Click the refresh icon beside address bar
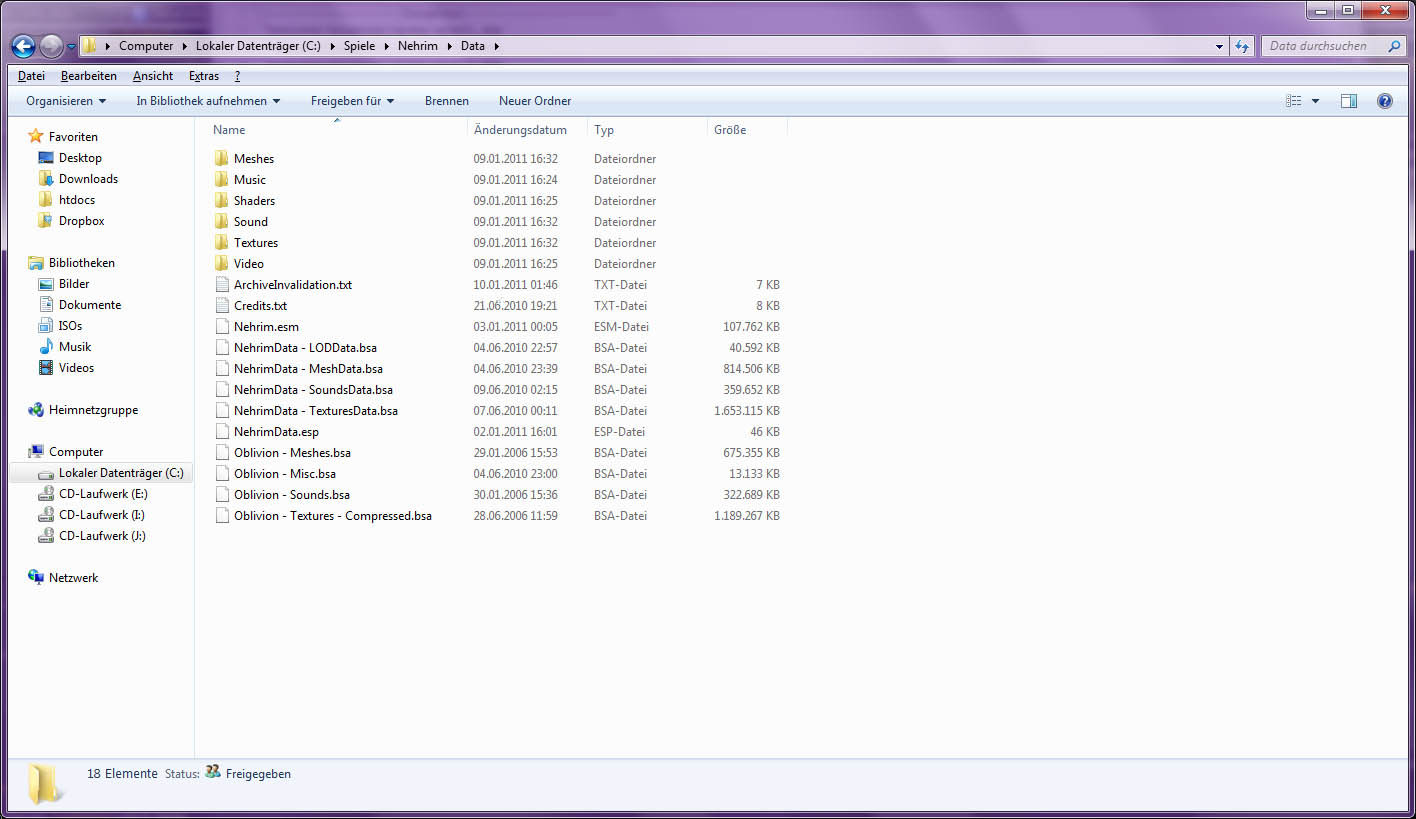 (x=1242, y=46)
